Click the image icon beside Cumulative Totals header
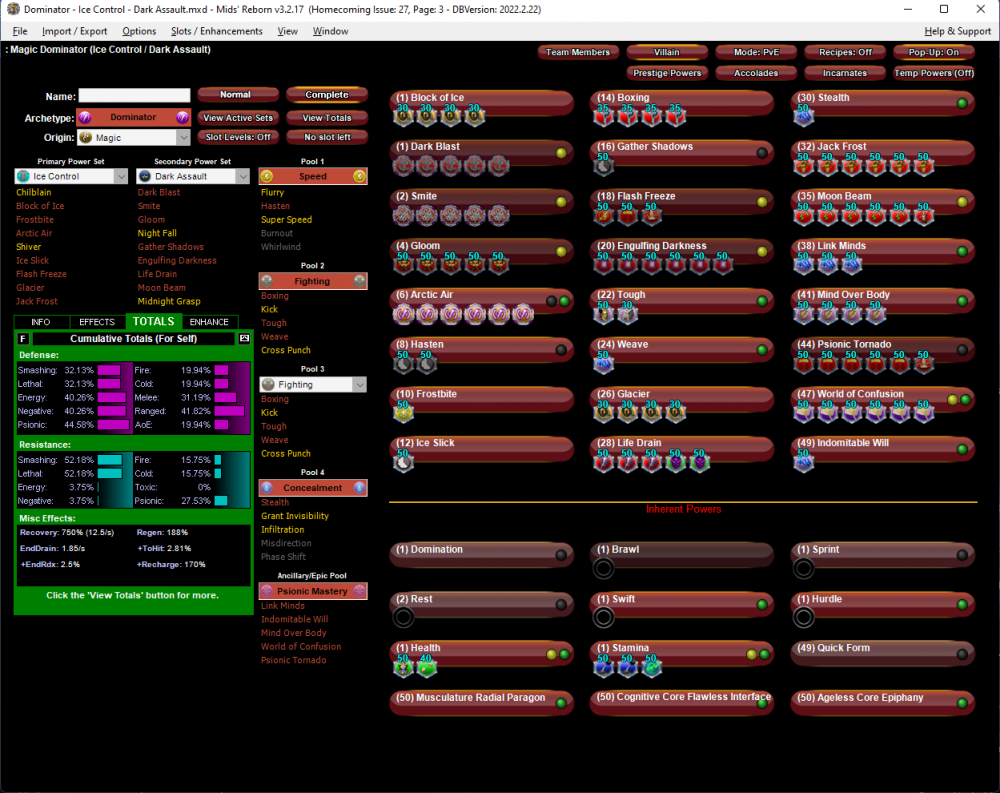 (x=244, y=339)
